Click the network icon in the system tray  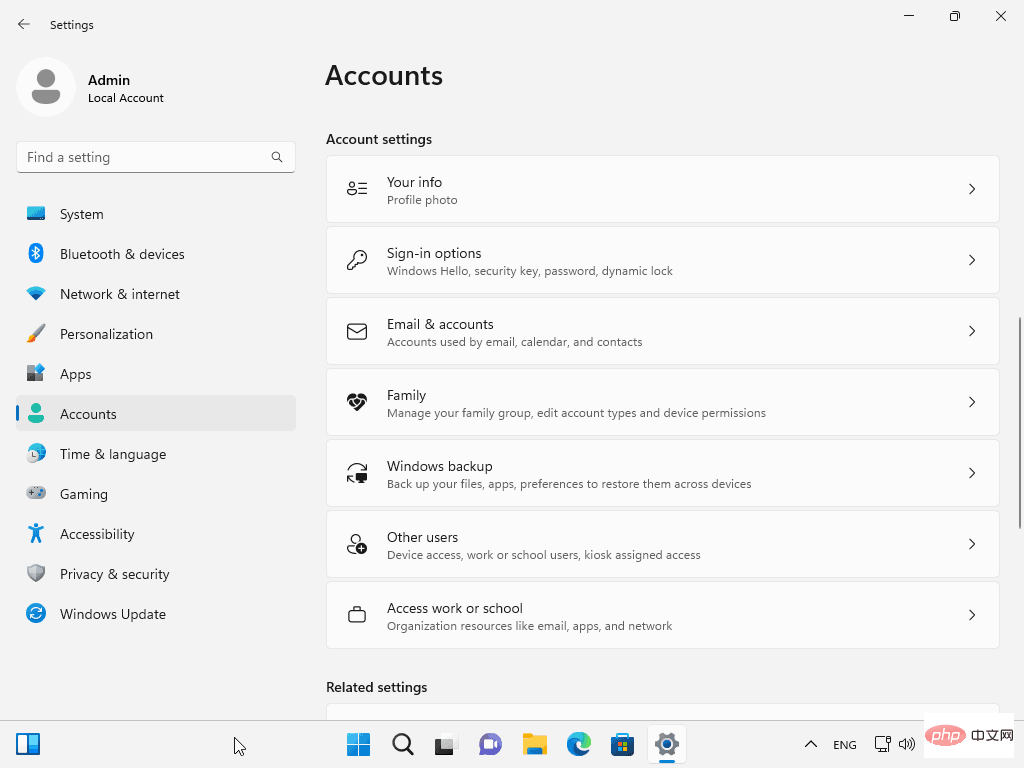pos(882,744)
